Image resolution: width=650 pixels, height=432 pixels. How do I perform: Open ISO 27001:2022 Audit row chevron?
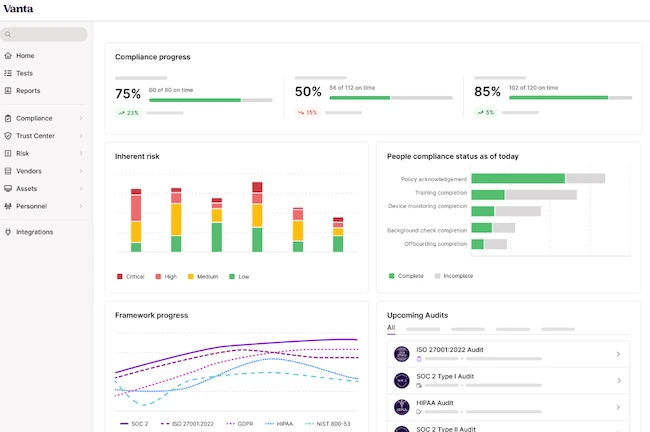[618, 354]
